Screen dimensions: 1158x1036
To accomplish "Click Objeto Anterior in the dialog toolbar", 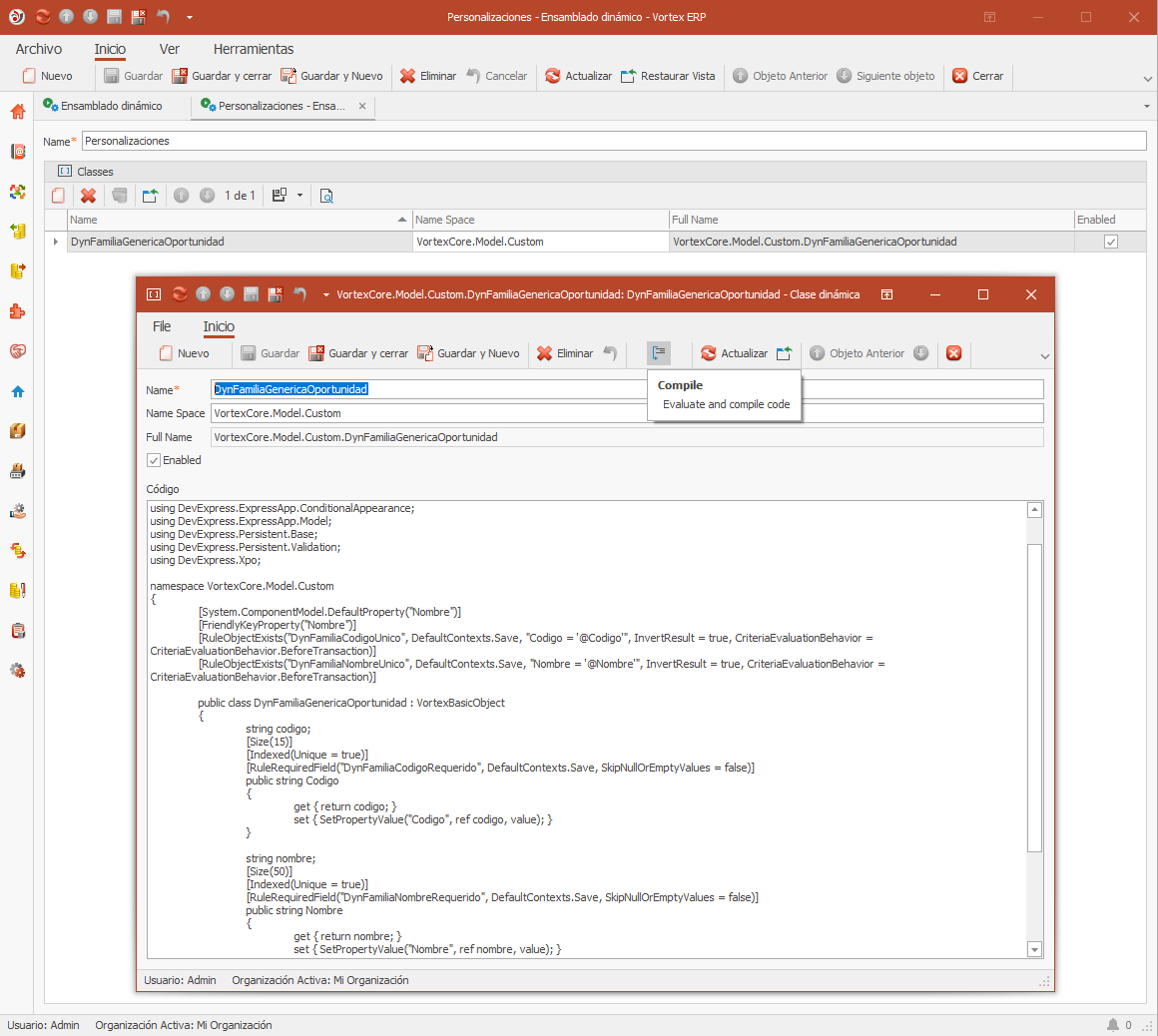I will click(857, 353).
